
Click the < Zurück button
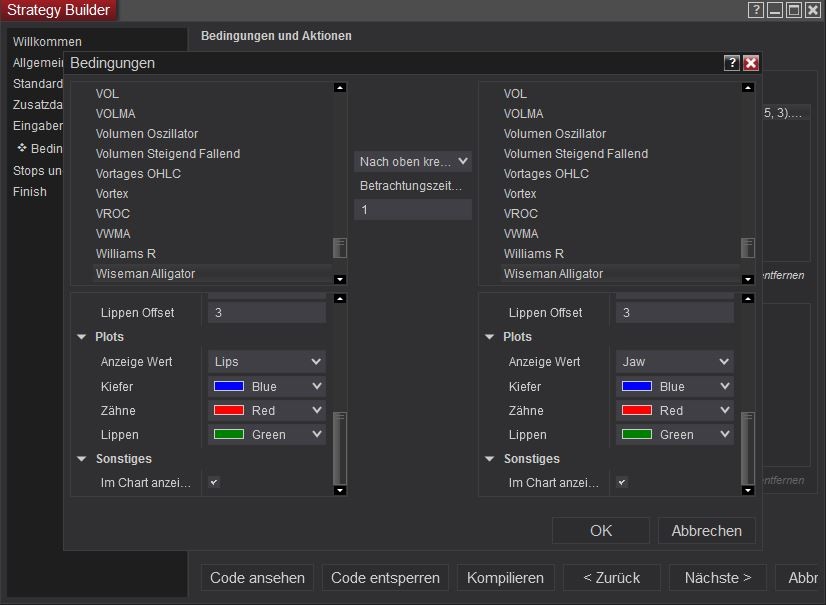612,578
